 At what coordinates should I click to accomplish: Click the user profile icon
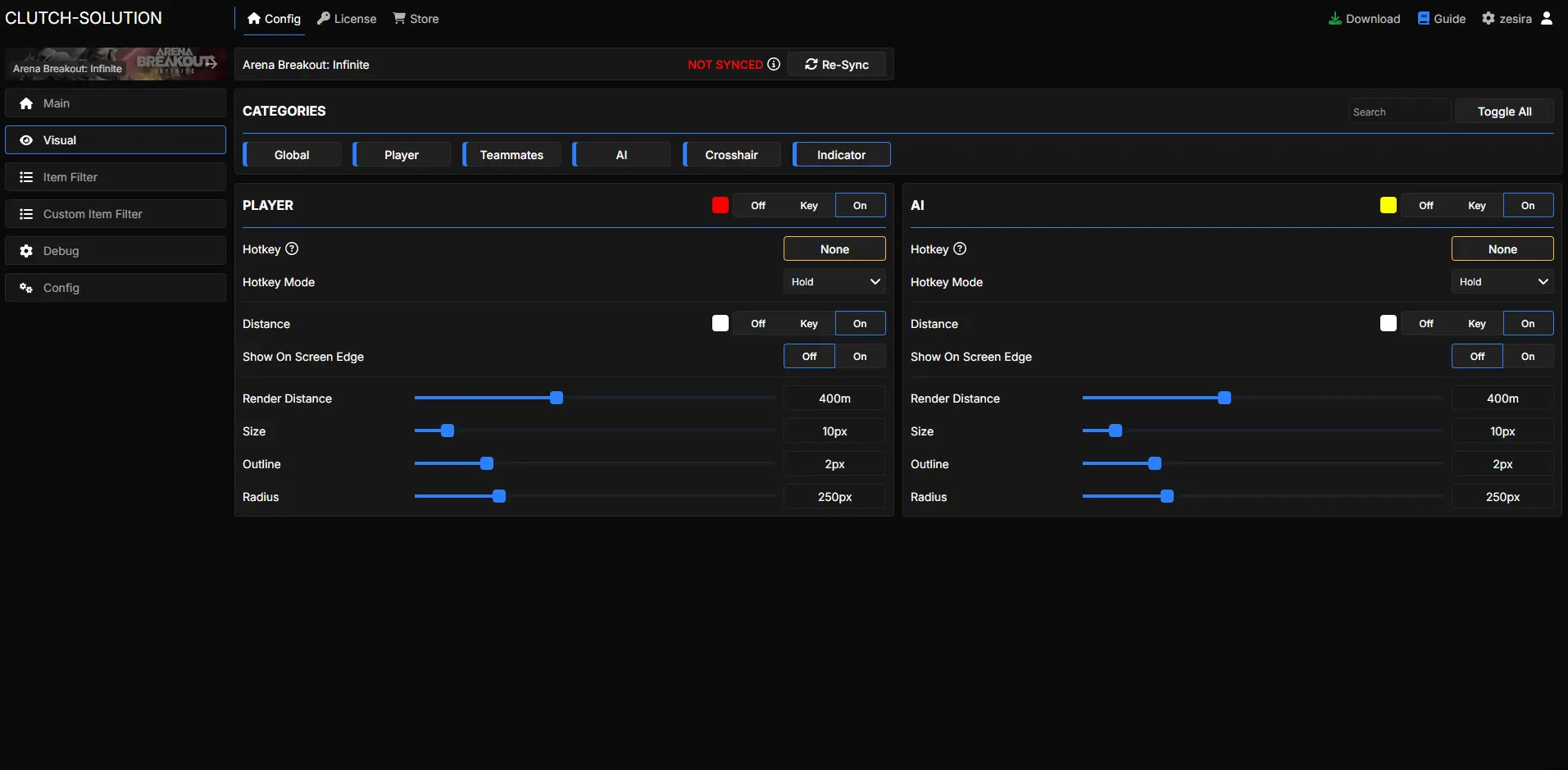1547,19
